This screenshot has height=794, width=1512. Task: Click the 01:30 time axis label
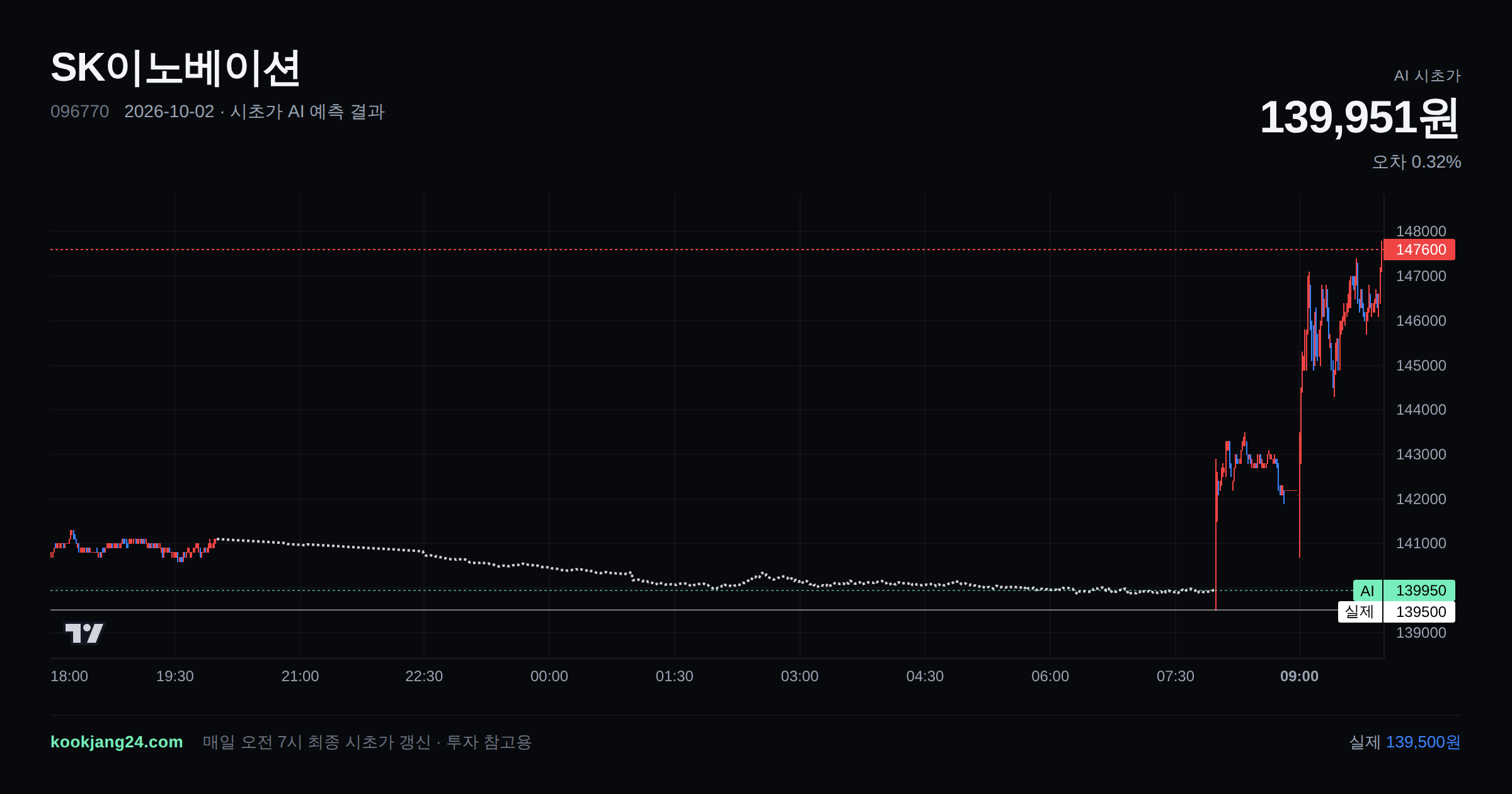(674, 676)
